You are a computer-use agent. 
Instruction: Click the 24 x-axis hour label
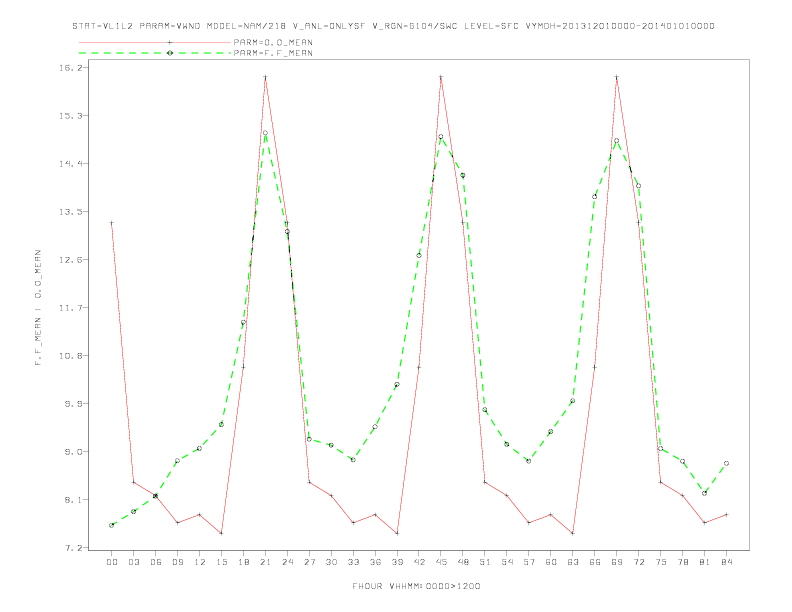pos(287,562)
